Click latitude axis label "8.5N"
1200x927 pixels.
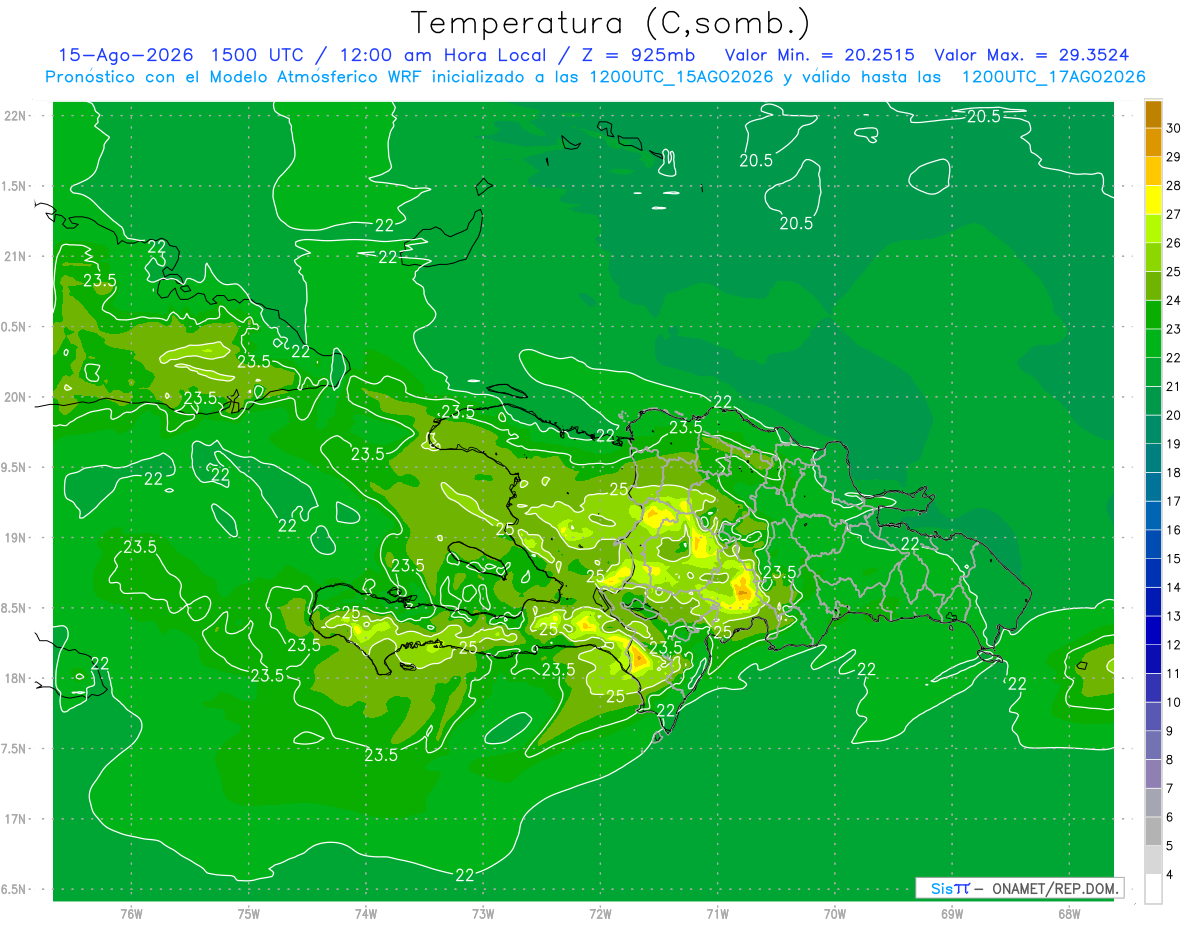(15, 608)
